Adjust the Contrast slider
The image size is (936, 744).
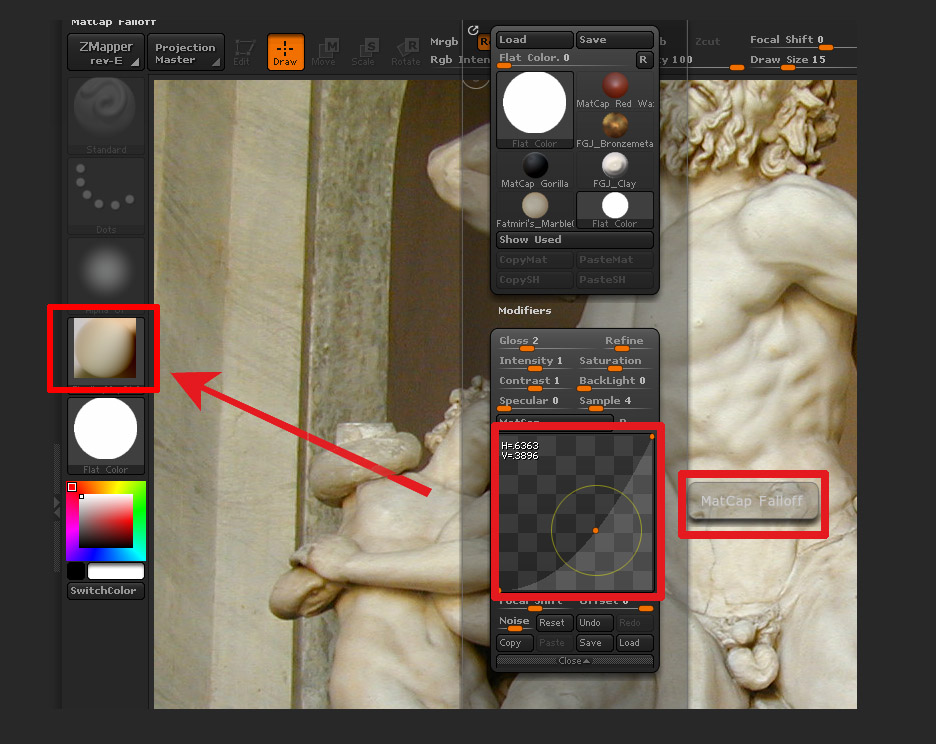pos(535,382)
